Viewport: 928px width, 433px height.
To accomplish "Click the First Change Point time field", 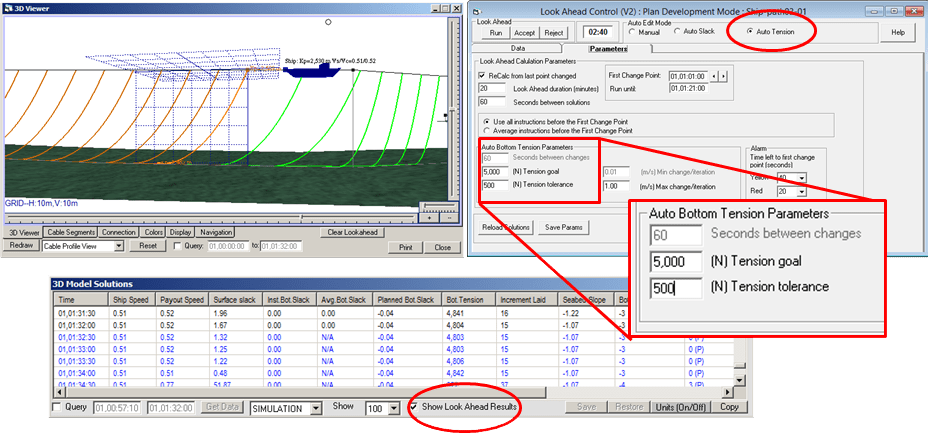I will coord(688,76).
